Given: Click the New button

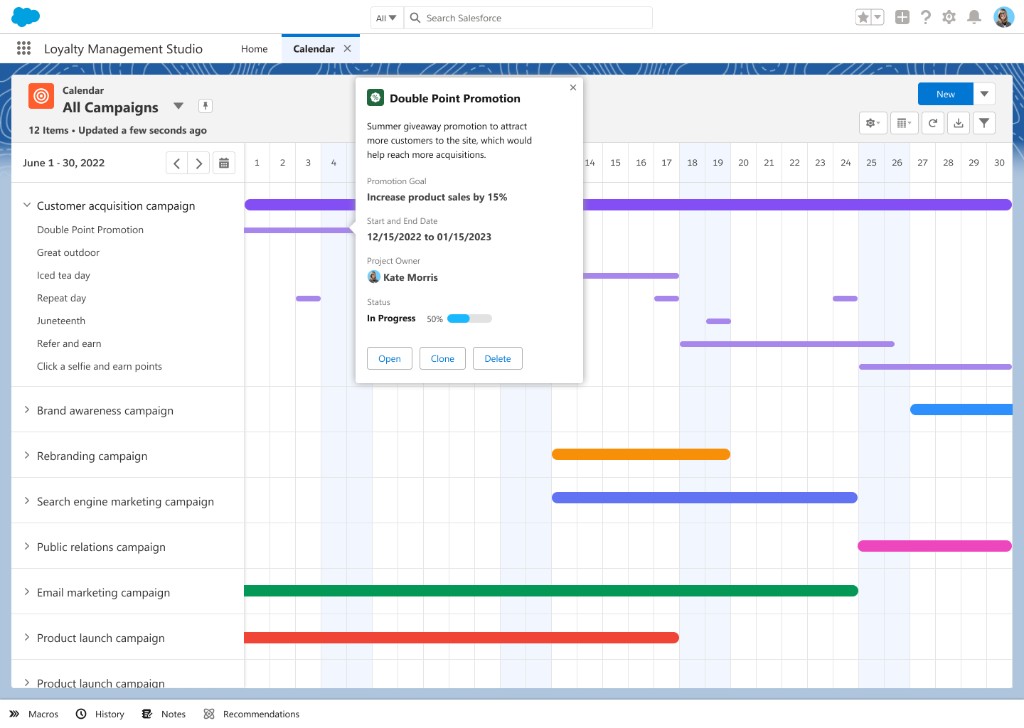Looking at the screenshot, I should pos(945,94).
